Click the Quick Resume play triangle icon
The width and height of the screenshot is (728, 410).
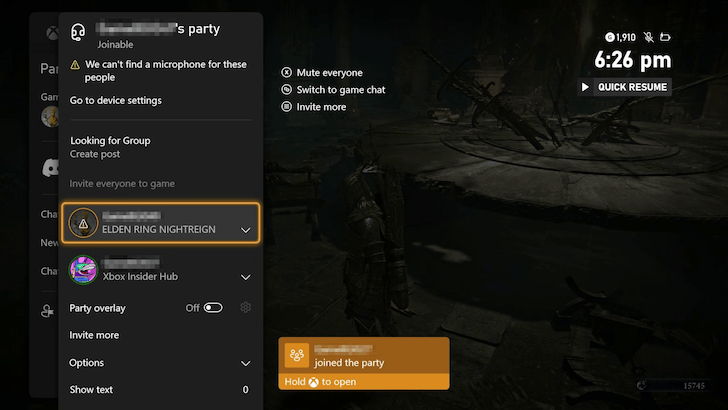point(585,87)
